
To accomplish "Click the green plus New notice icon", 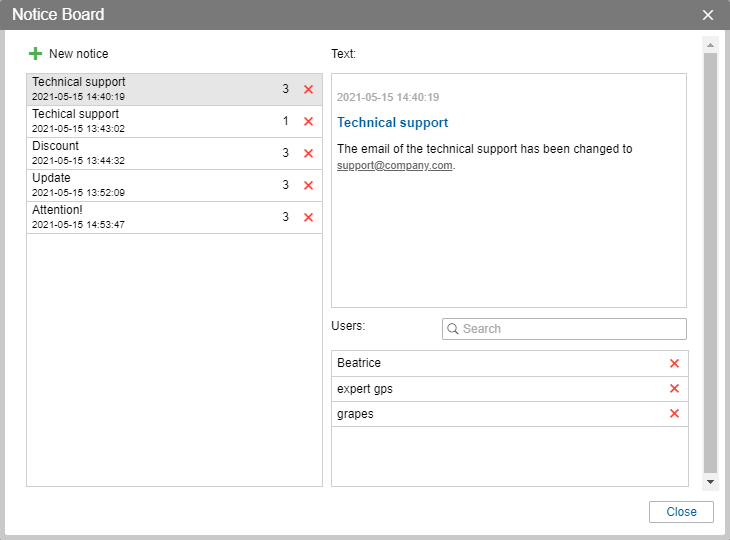I will (36, 54).
